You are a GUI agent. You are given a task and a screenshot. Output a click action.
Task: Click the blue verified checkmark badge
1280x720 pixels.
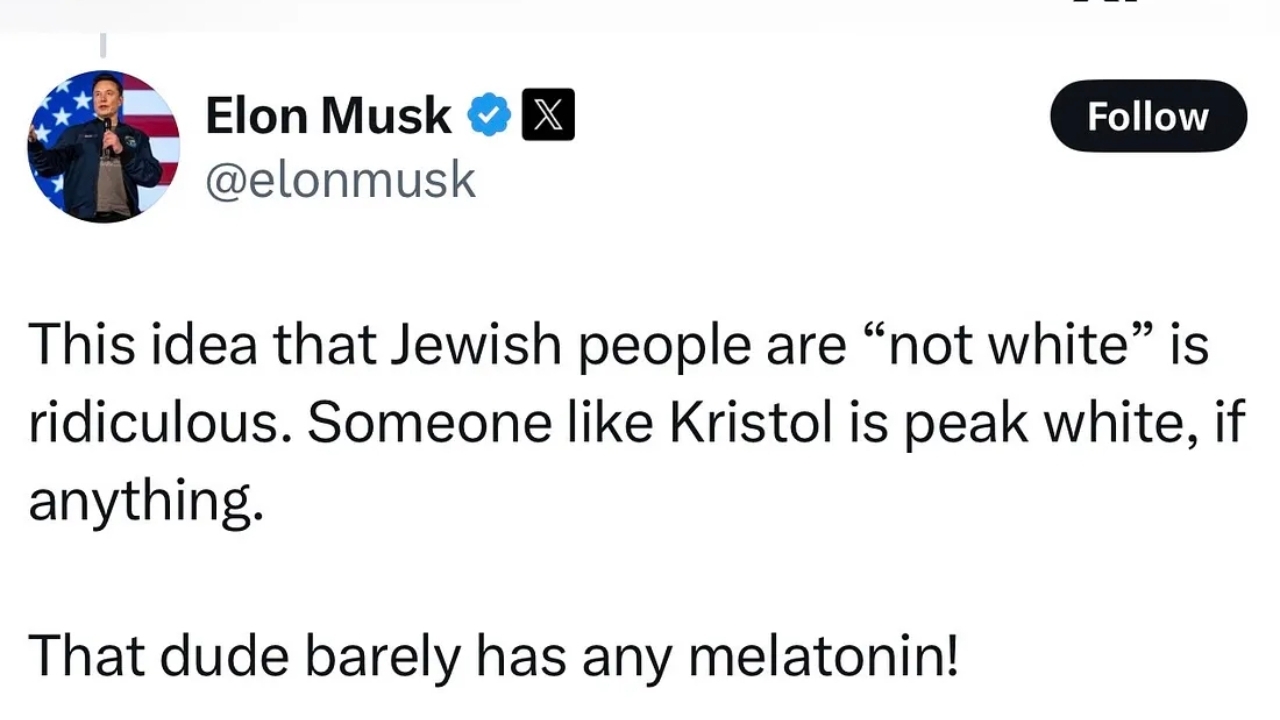(x=490, y=116)
